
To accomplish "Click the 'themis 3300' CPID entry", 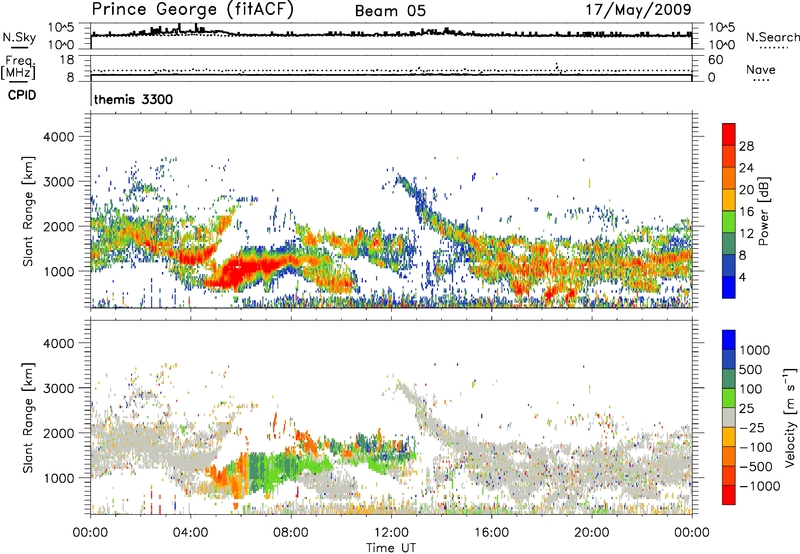I will (x=133, y=99).
